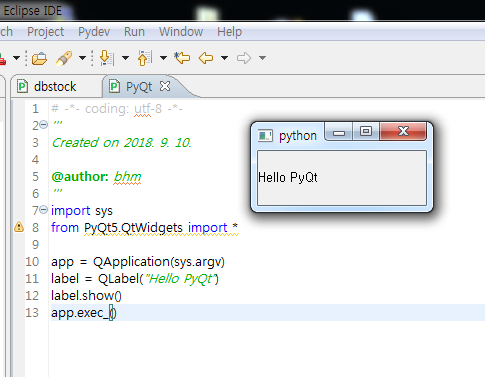Screen dimensions: 485x377
Task: Close the PyQt editor tab
Action: [165, 86]
